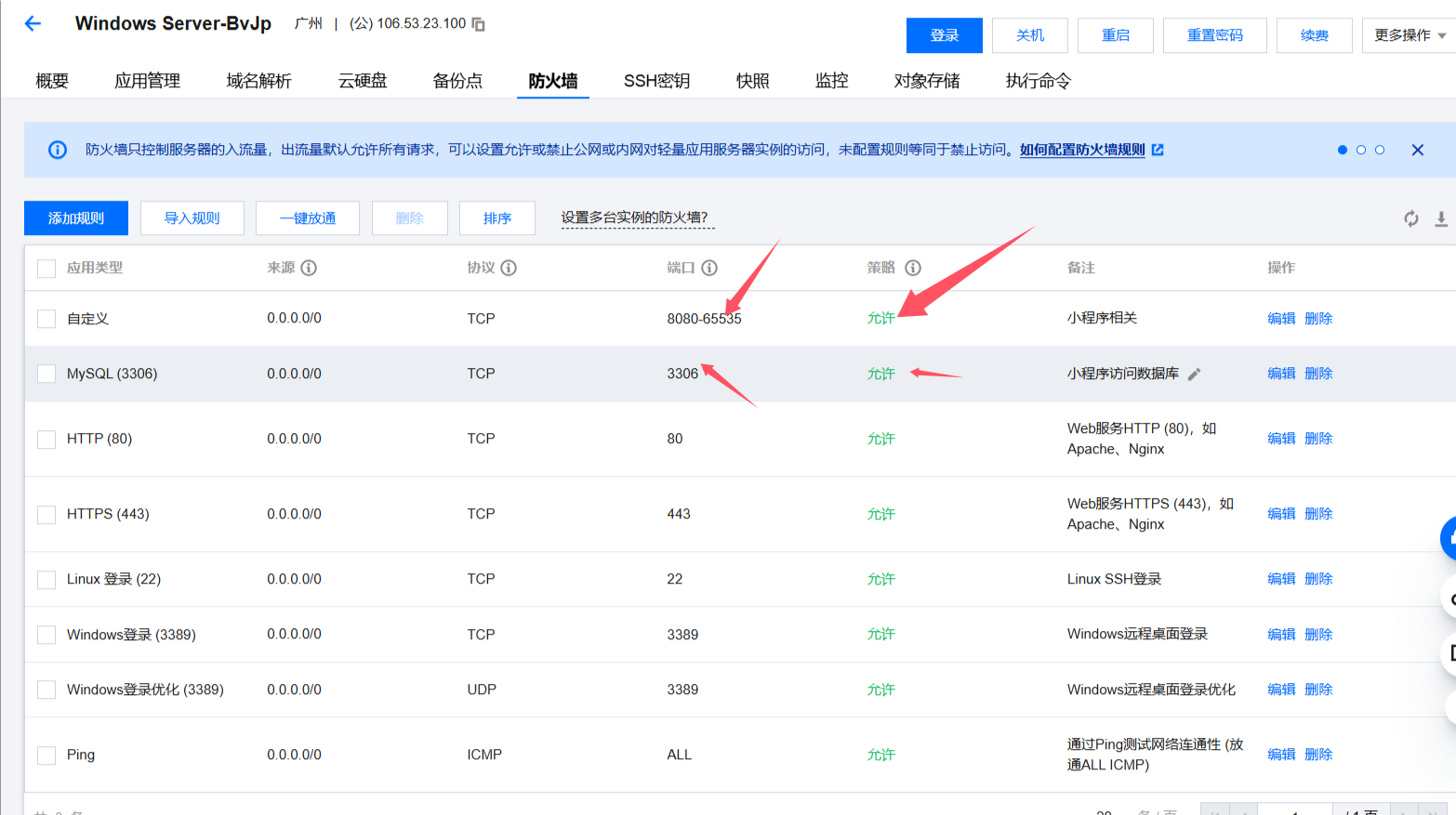Switch to the 概要 tab
This screenshot has height=815, width=1456.
(x=52, y=81)
